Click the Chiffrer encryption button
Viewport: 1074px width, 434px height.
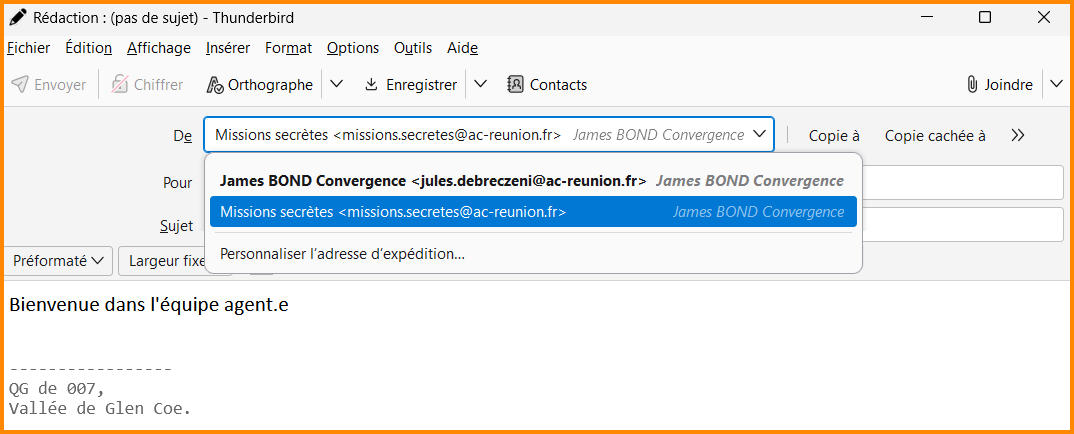pos(147,85)
